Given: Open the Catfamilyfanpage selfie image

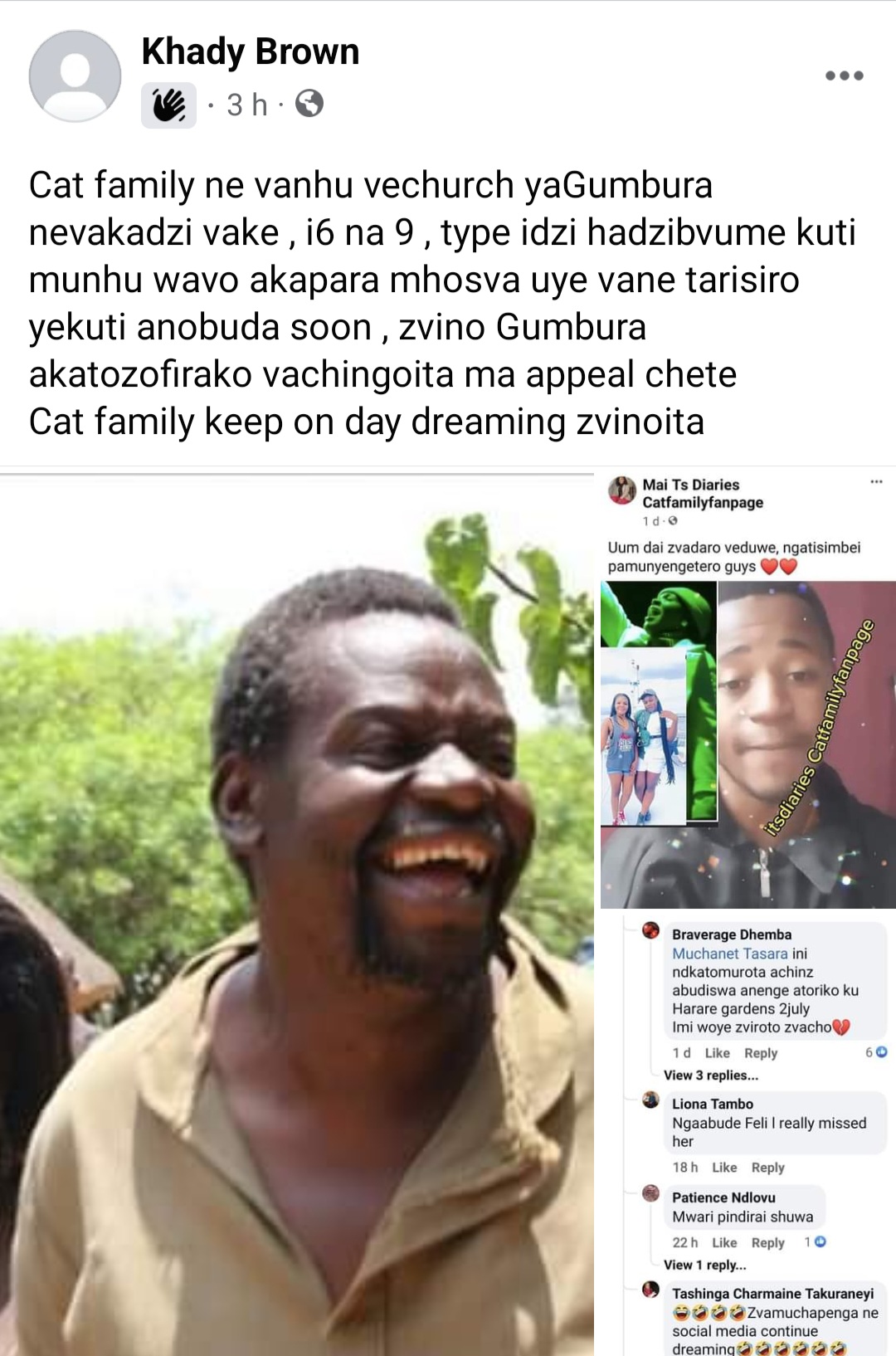Looking at the screenshot, I should [806, 744].
